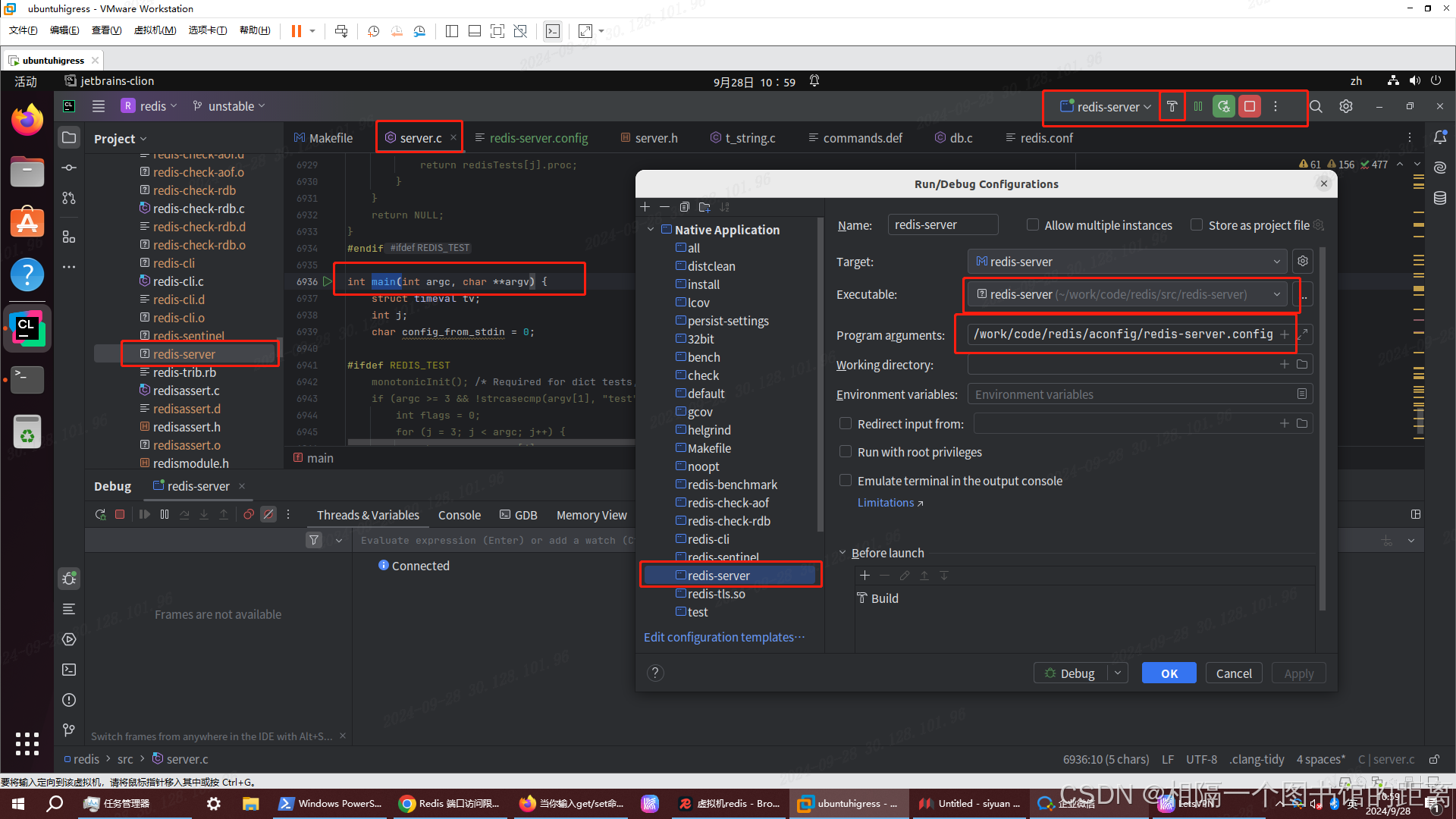The image size is (1456, 819).
Task: Open the Debug tool window bug icon
Action: tap(69, 579)
